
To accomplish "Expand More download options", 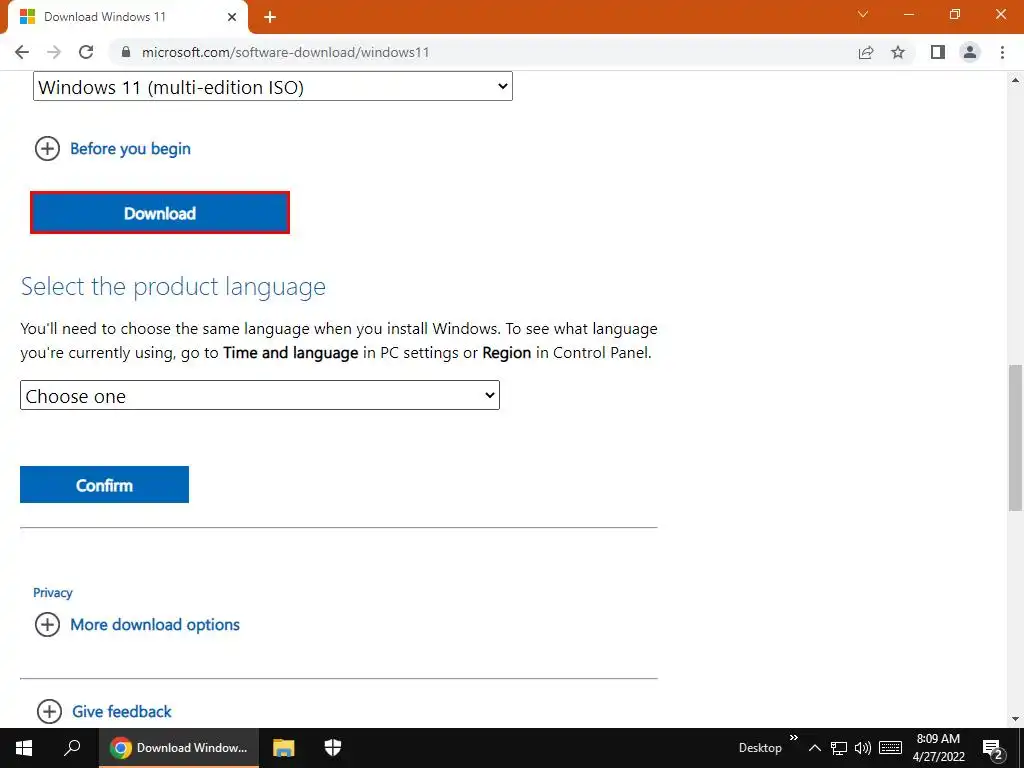I will (137, 625).
